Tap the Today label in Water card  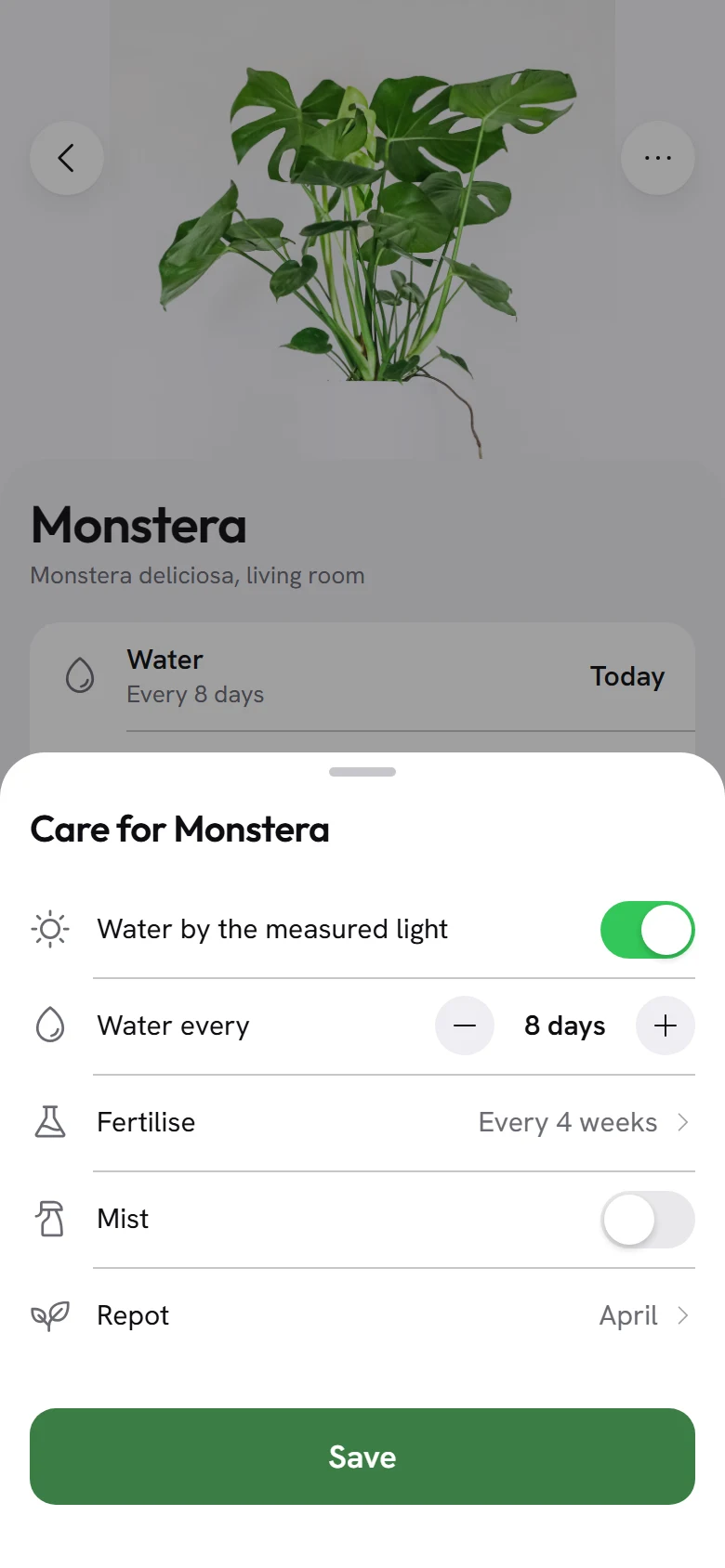point(627,676)
